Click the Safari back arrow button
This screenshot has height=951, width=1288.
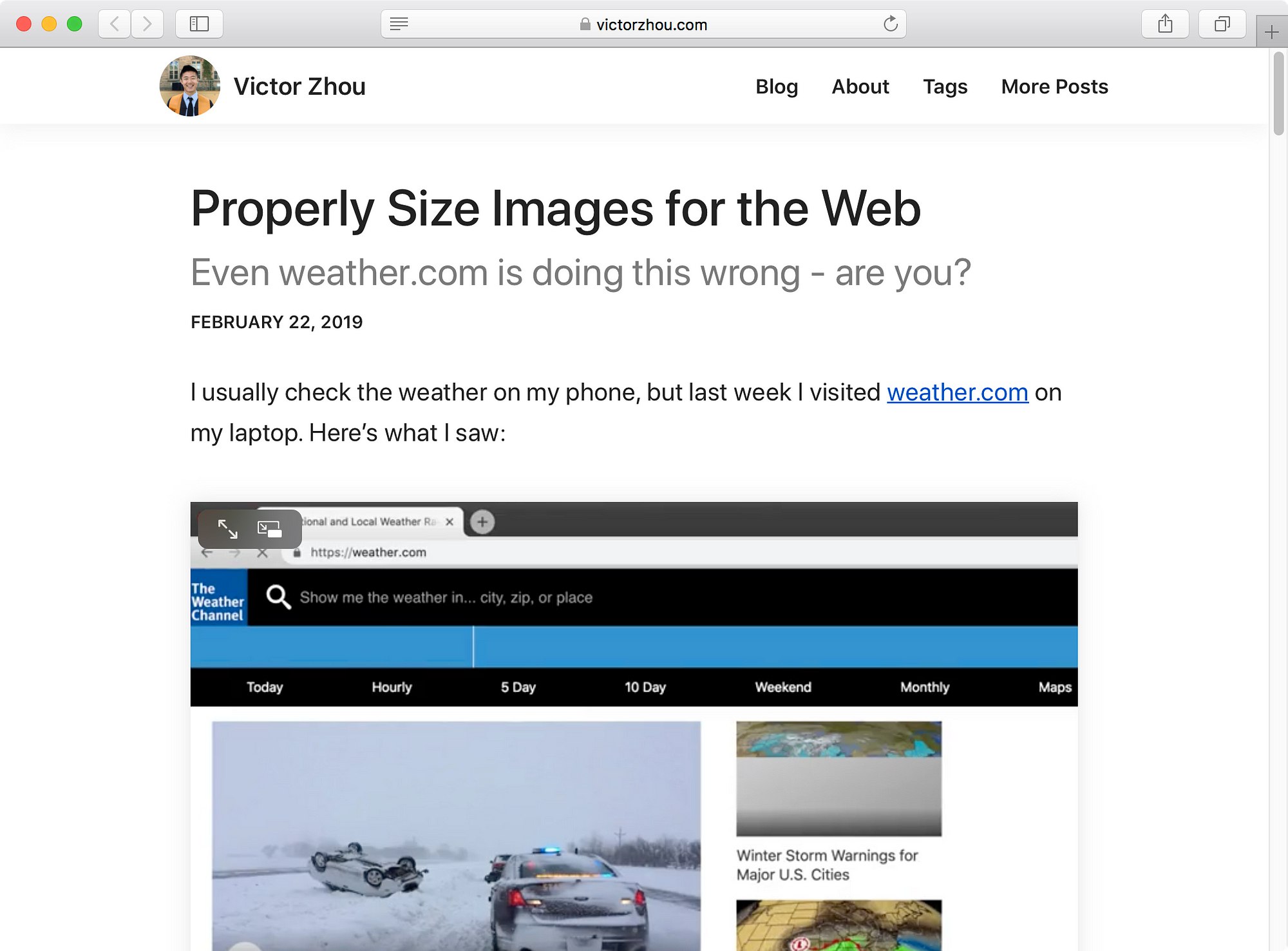tap(115, 24)
